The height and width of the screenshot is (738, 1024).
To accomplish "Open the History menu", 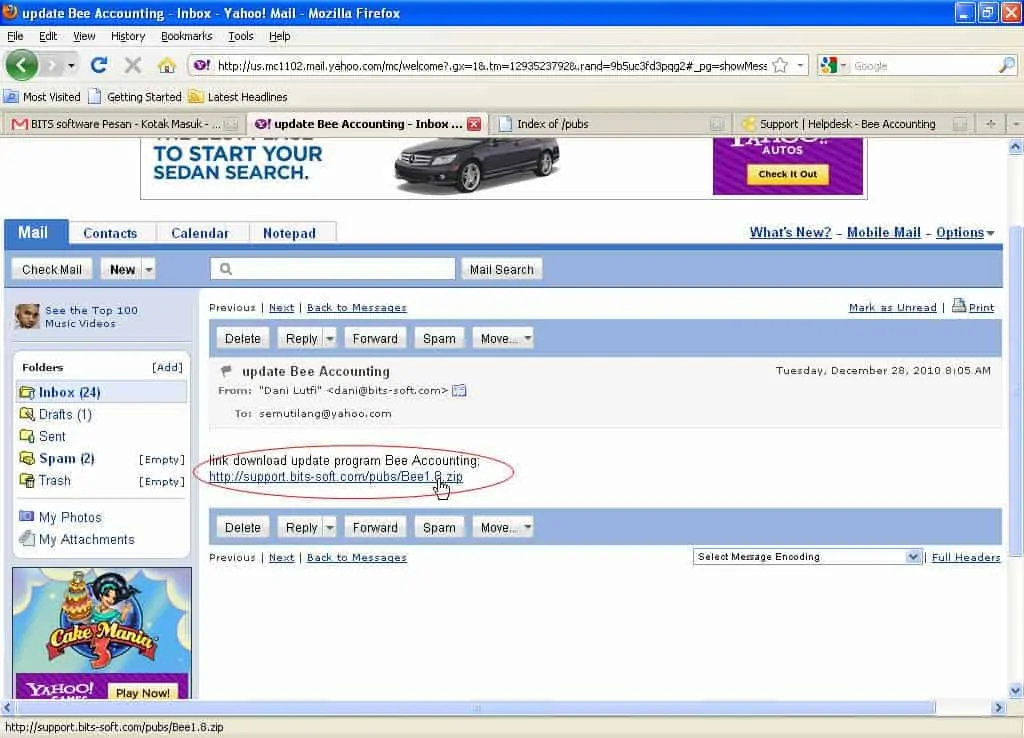I will click(x=128, y=36).
